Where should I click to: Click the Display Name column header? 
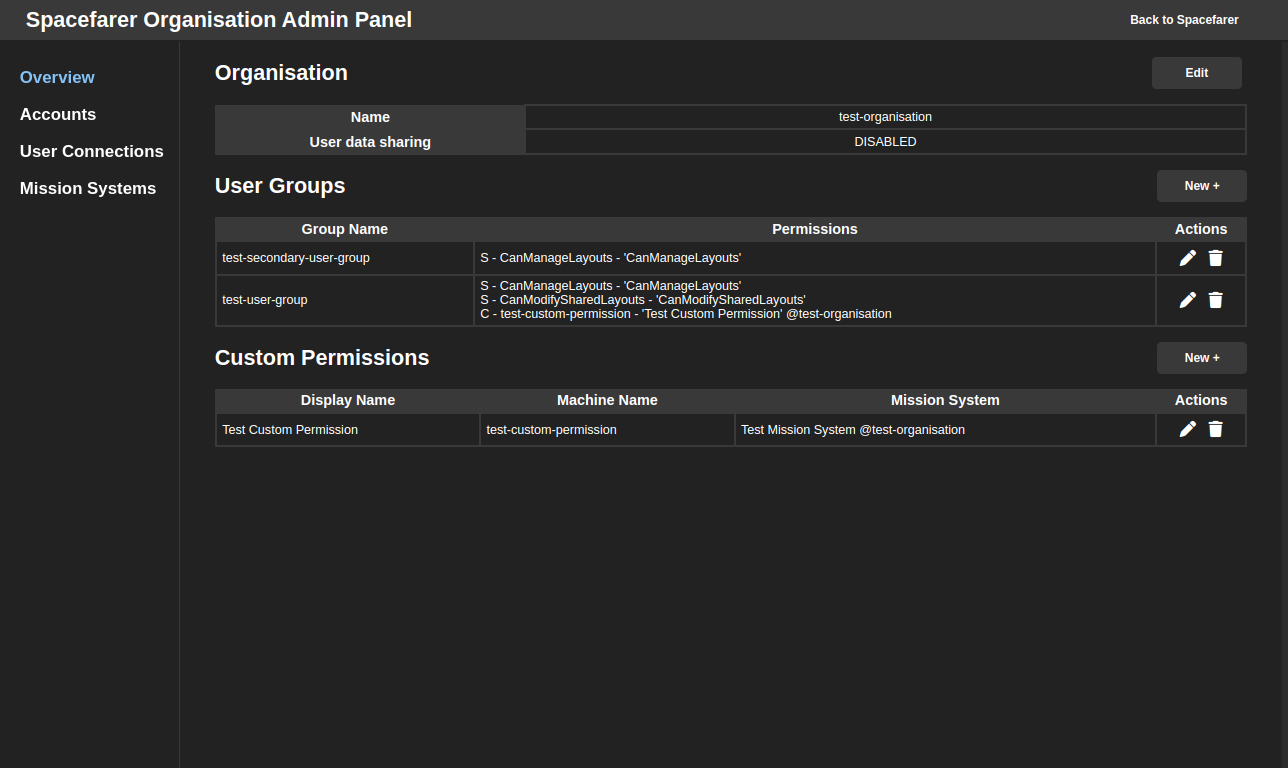(x=348, y=400)
